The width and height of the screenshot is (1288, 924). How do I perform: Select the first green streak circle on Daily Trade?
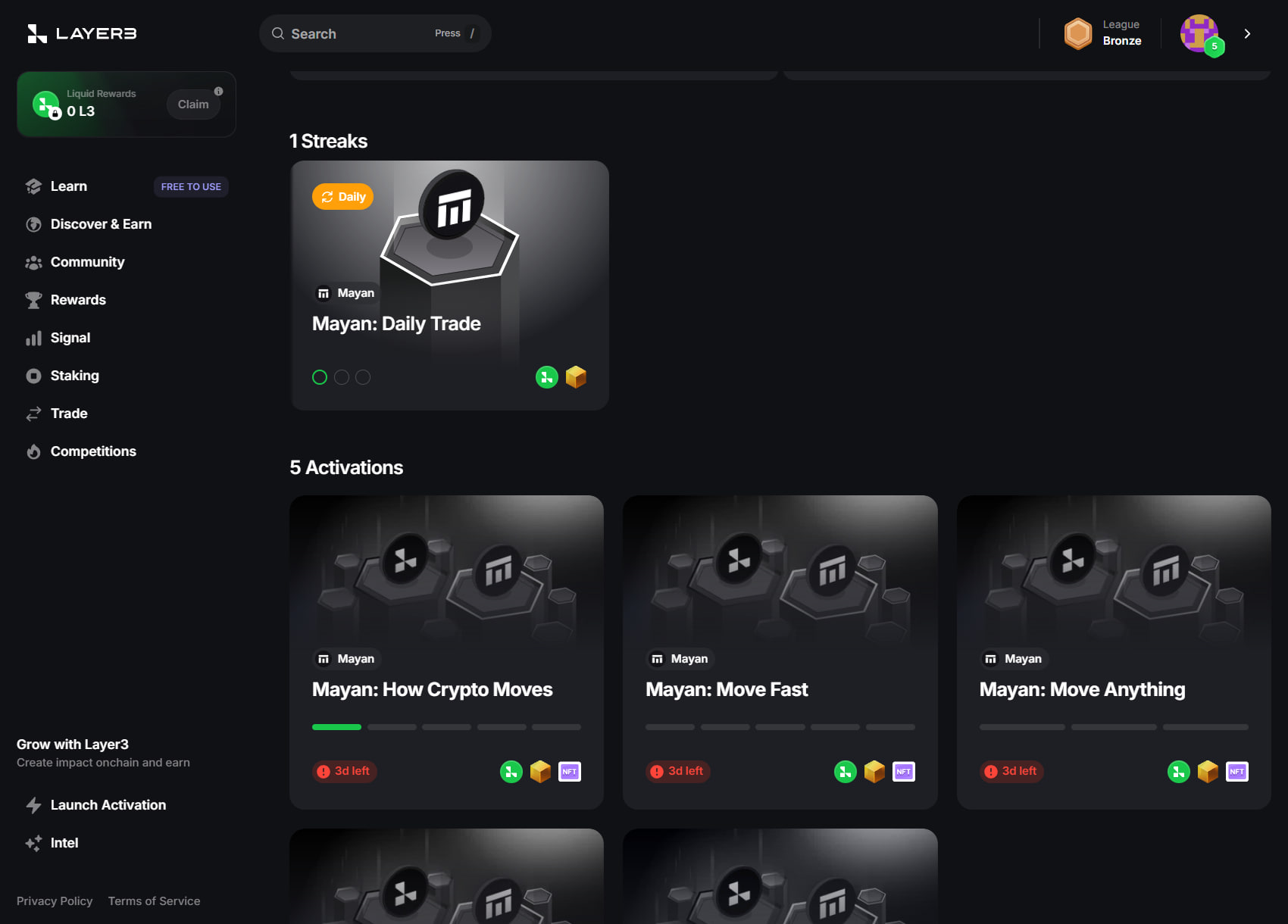(x=320, y=376)
